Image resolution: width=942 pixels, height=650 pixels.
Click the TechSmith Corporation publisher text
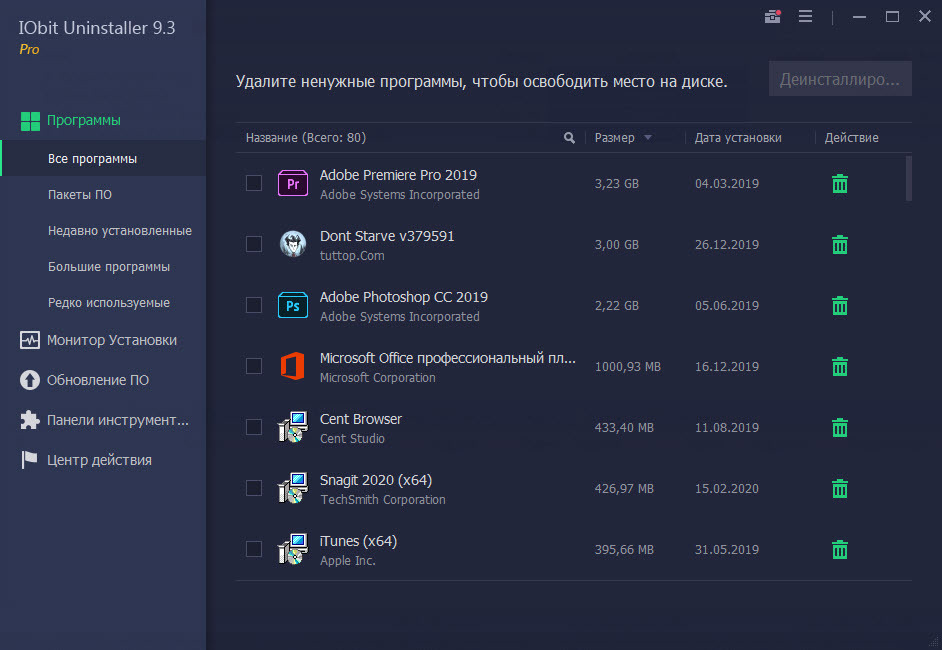(x=383, y=500)
